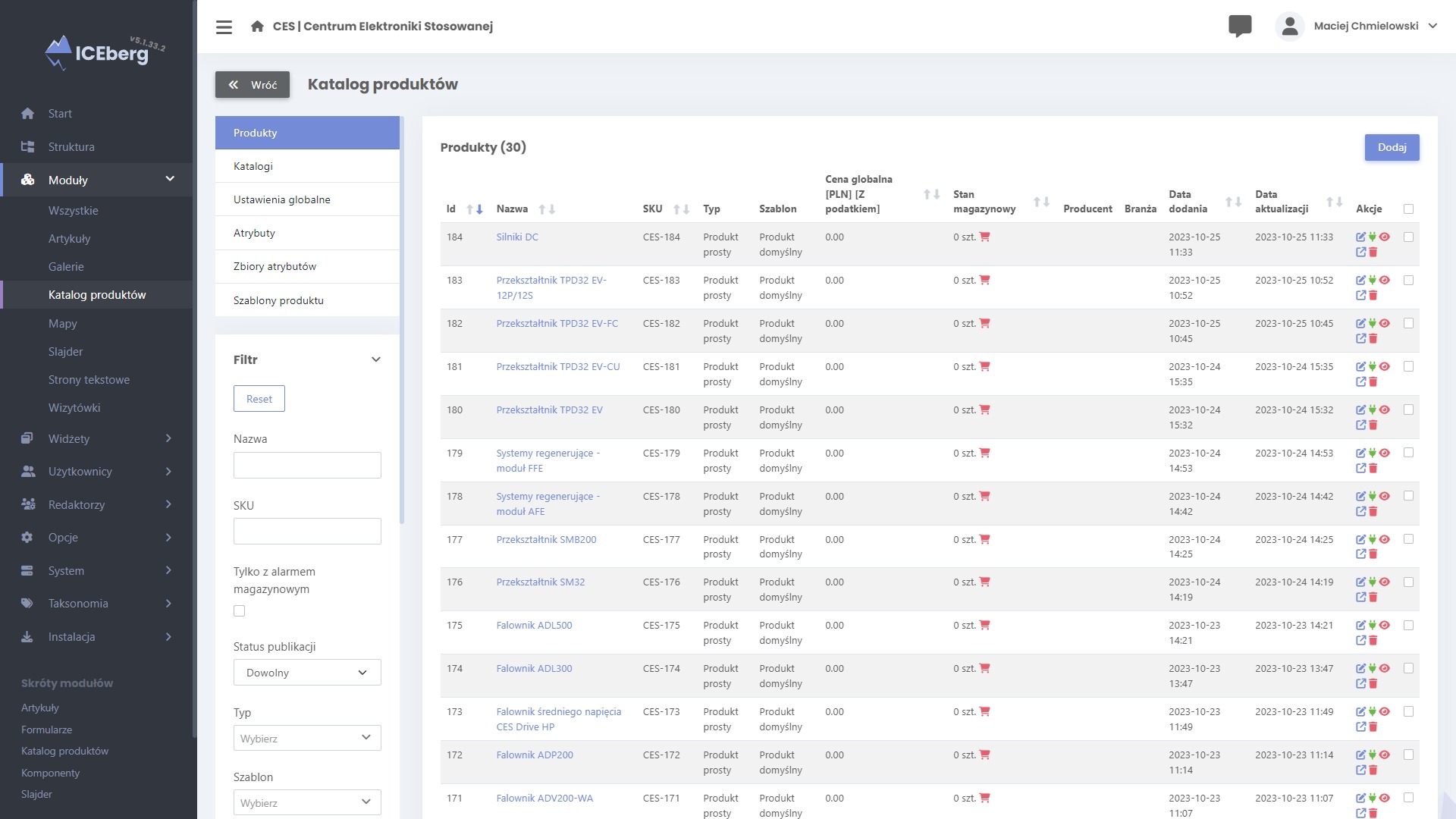Open Przekształtnik TPD32 EV-FC product link
This screenshot has height=819, width=1456.
[557, 324]
